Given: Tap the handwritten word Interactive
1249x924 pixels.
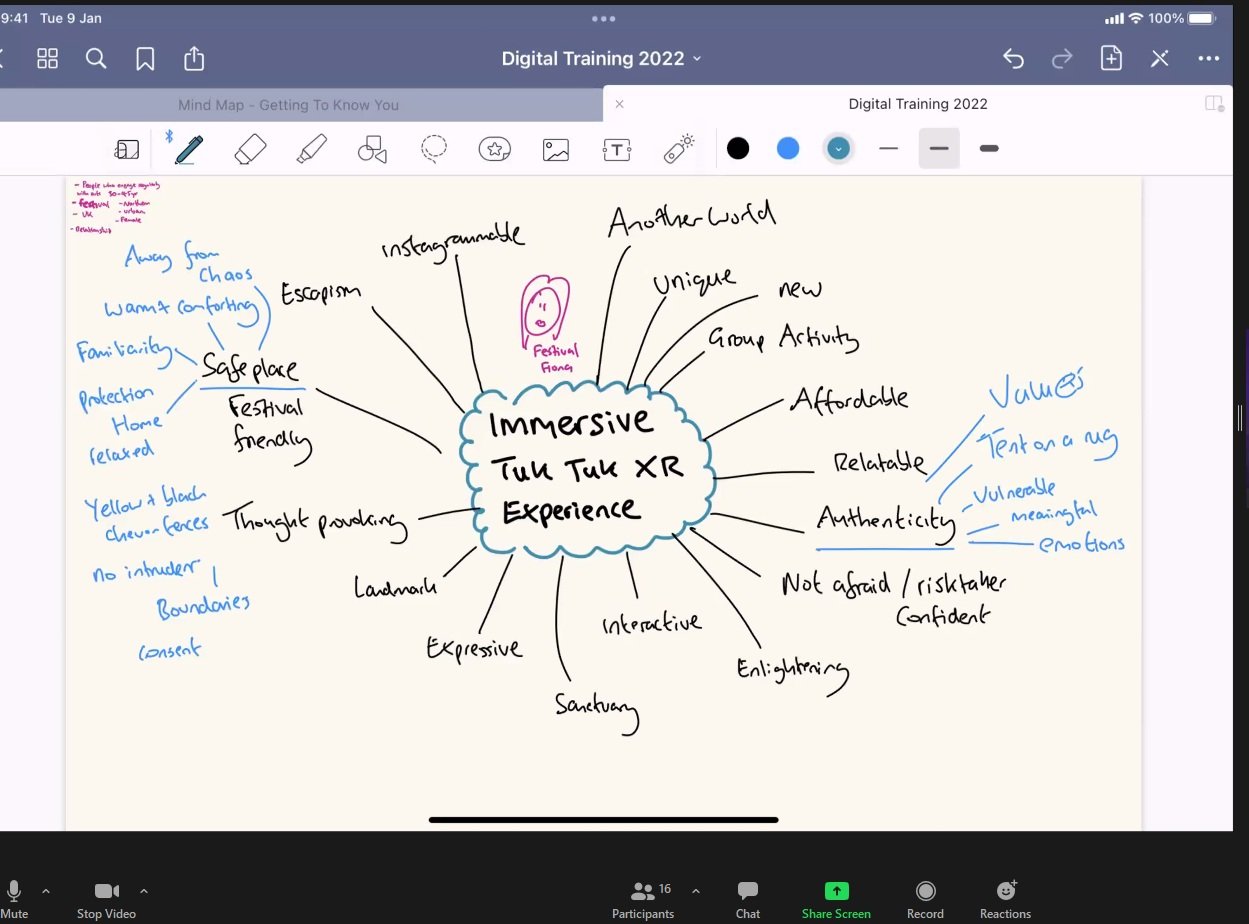Looking at the screenshot, I should 652,624.
